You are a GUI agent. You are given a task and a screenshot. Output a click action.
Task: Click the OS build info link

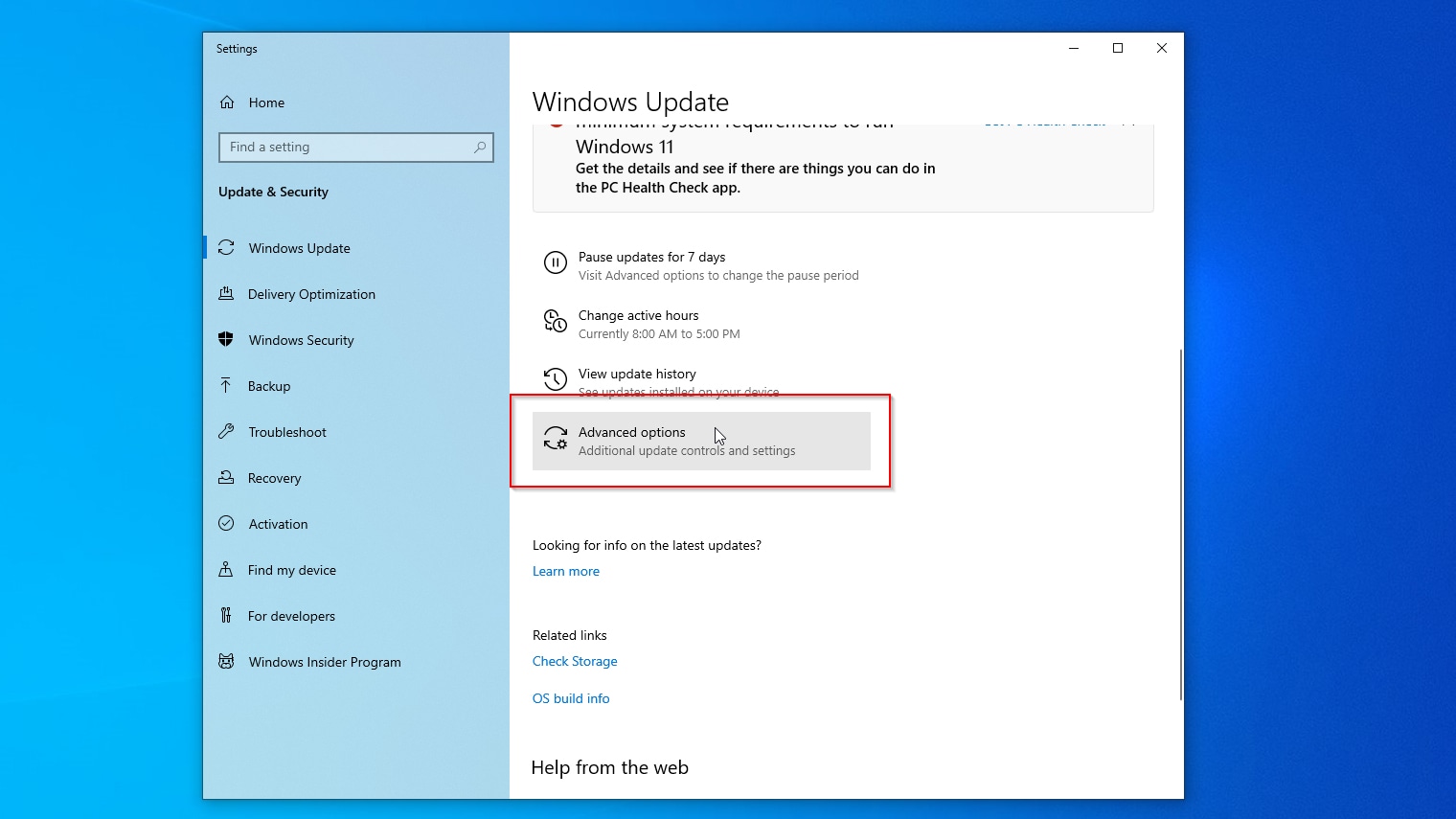point(571,698)
